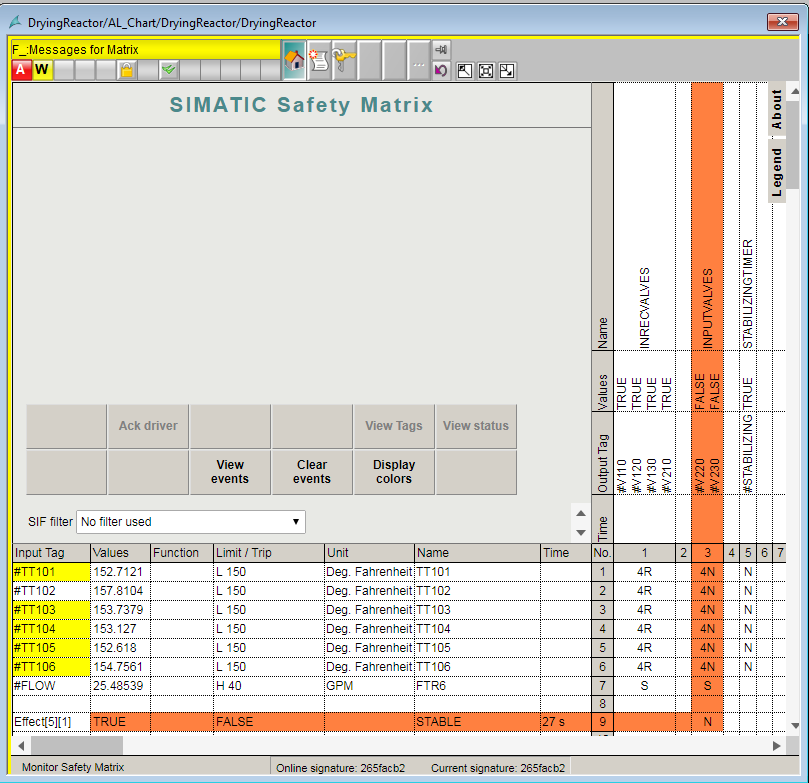Select the Effect[5][1] row label

(x=52, y=722)
